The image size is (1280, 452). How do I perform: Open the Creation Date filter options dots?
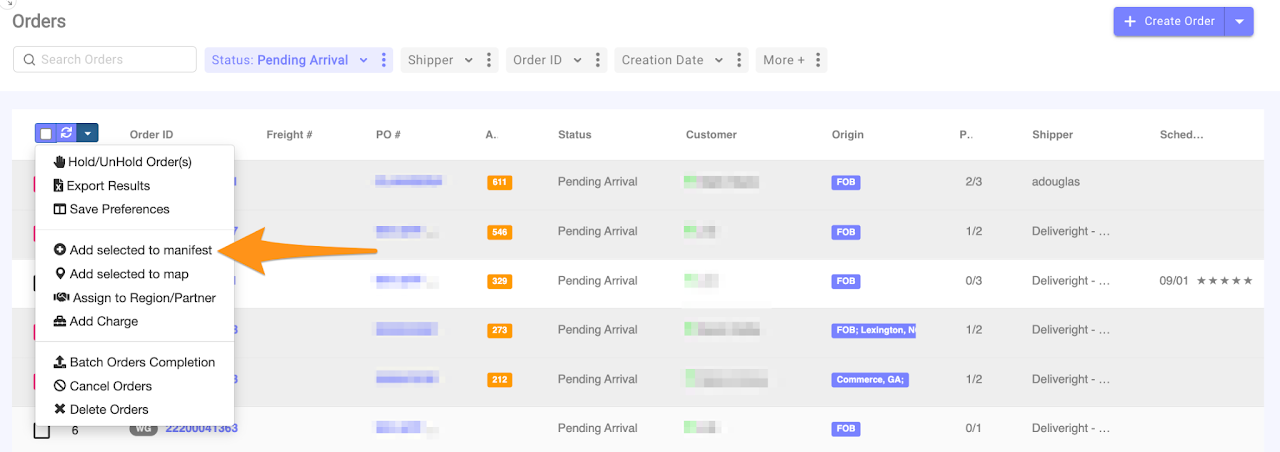[x=739, y=60]
